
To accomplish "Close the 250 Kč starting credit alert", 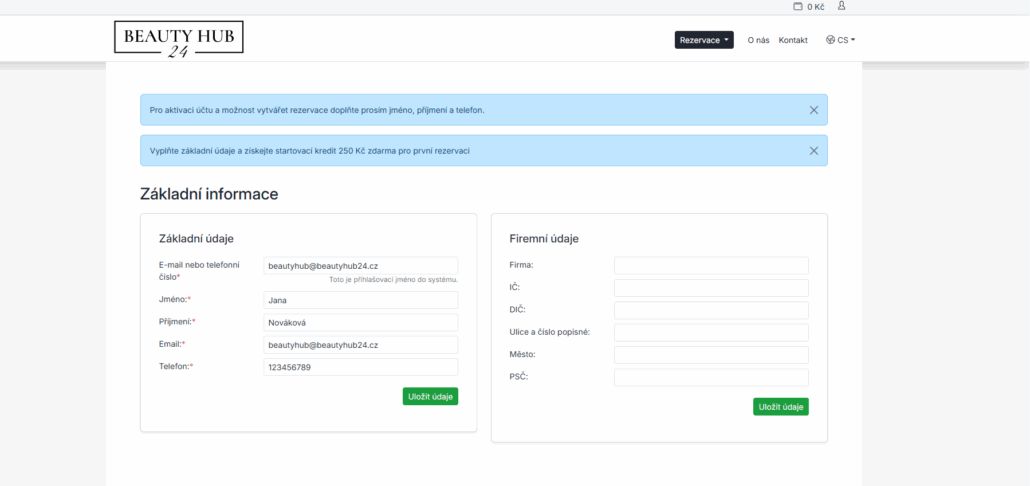I will [813, 151].
